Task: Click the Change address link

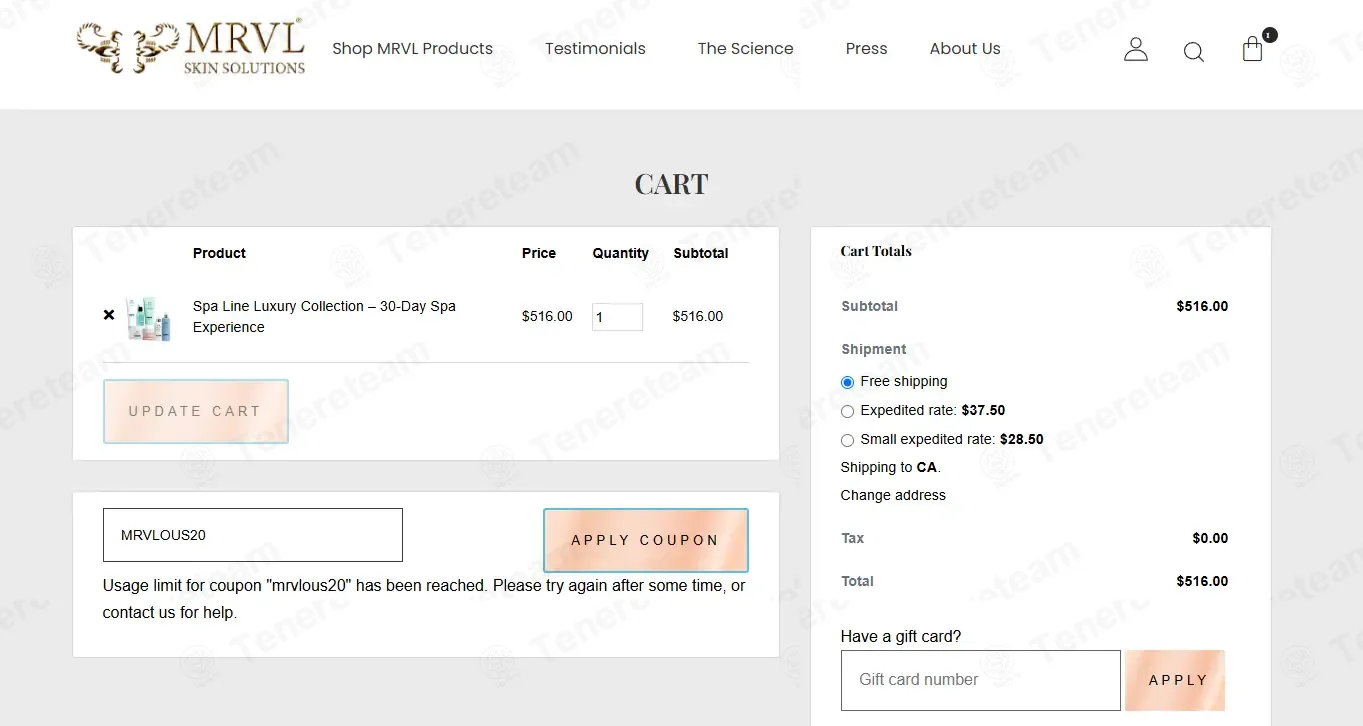Action: point(893,495)
